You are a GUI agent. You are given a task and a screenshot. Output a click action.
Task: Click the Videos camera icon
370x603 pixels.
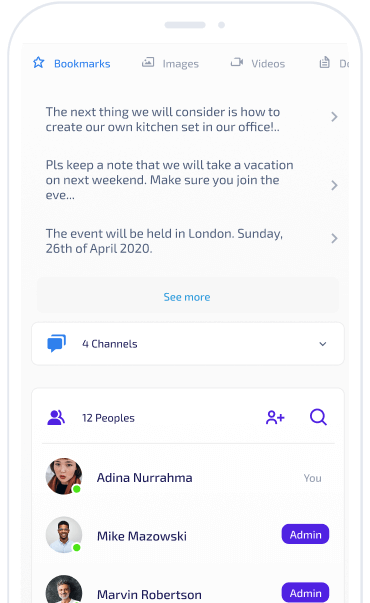[x=237, y=62]
